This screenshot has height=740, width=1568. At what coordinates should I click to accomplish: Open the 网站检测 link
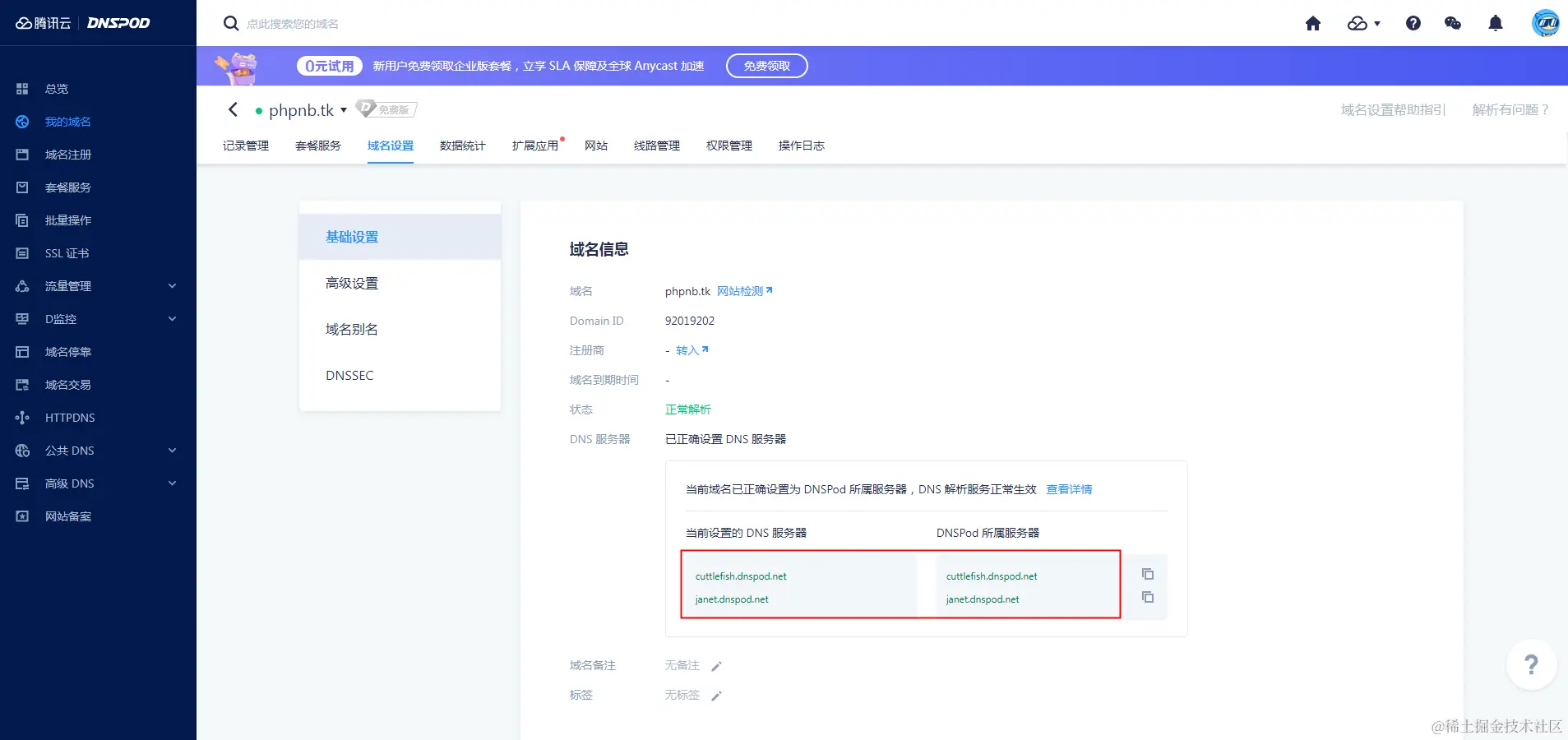745,291
